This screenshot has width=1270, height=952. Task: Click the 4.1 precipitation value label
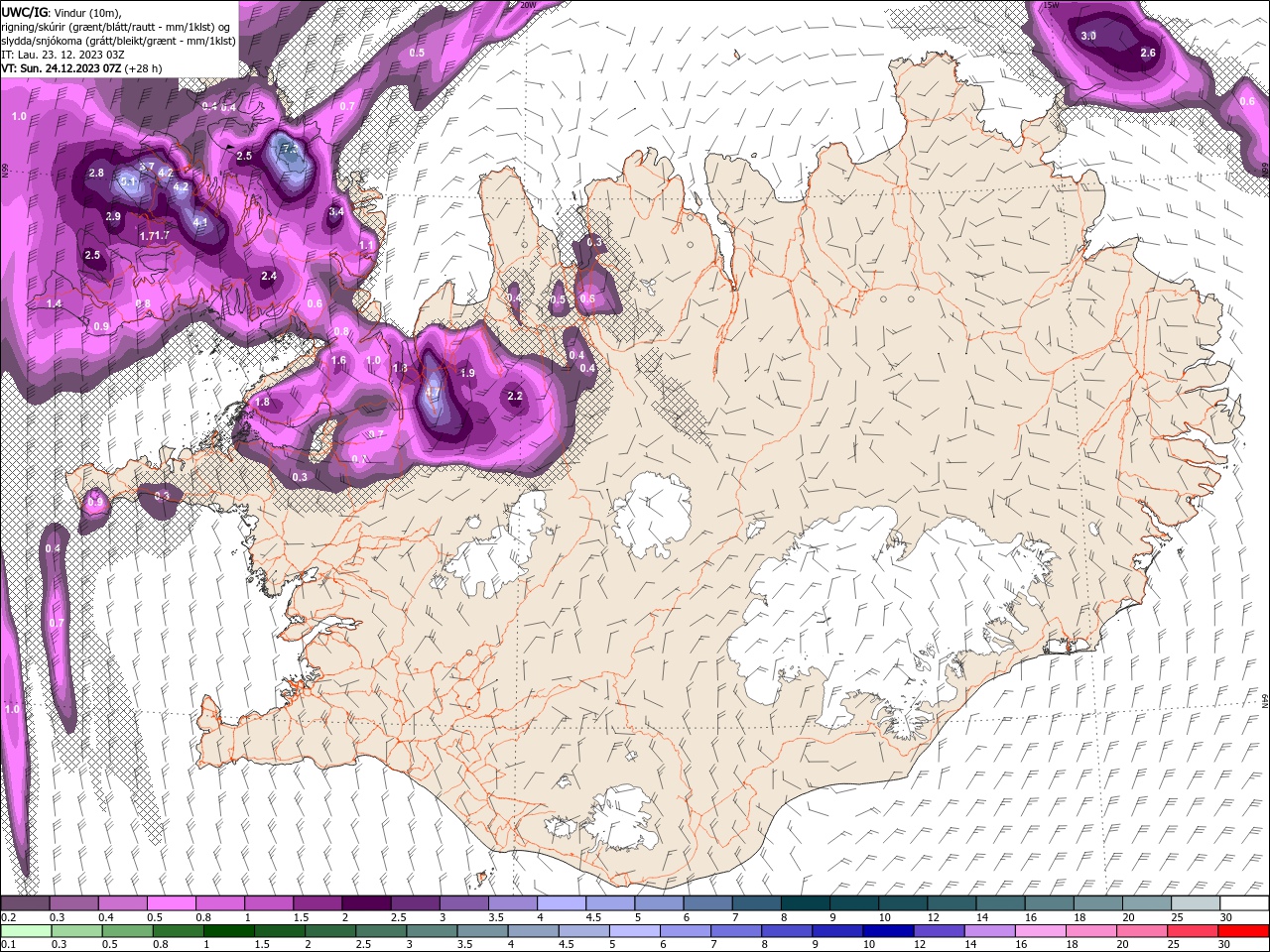[x=200, y=223]
